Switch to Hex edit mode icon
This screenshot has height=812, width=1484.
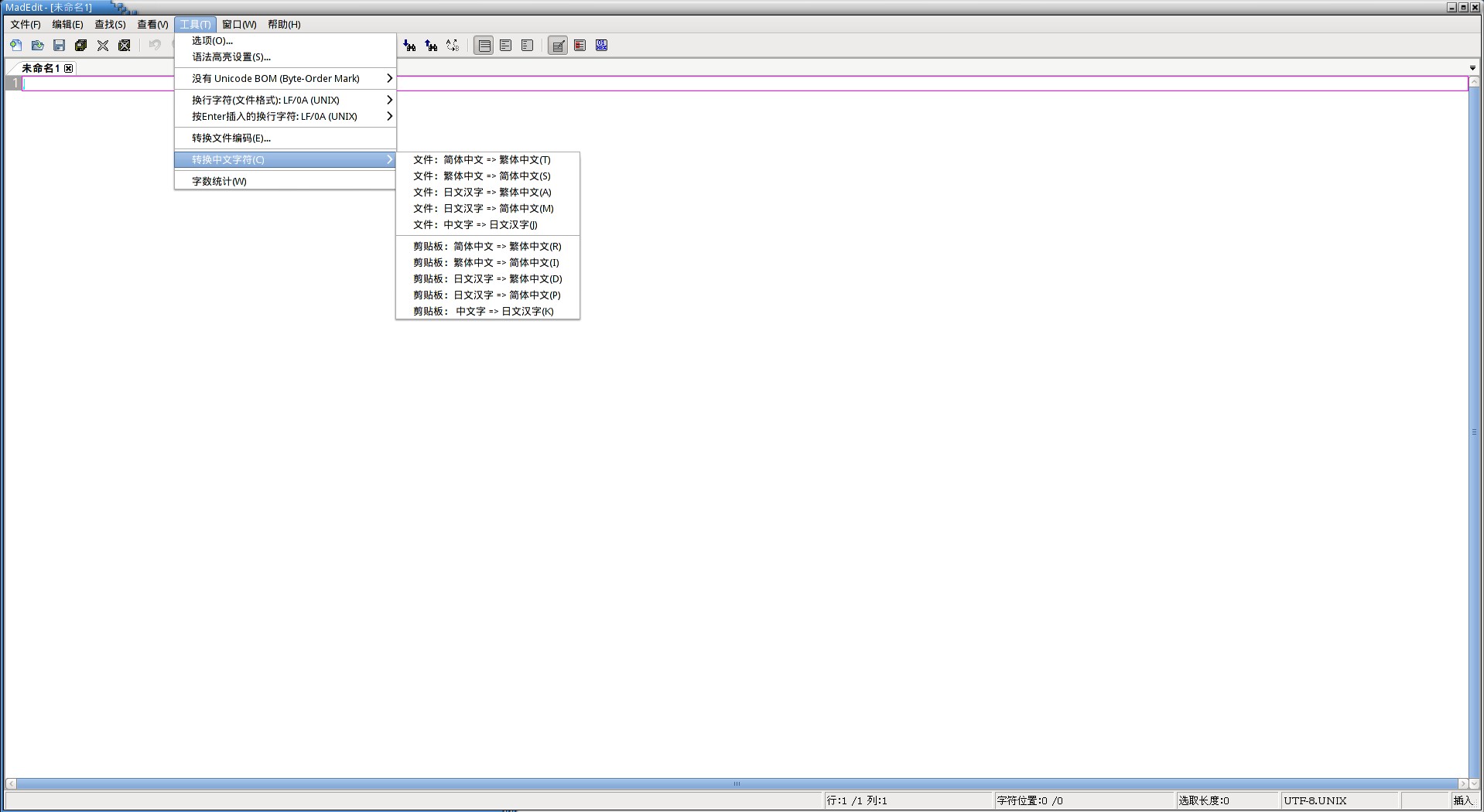click(601, 46)
